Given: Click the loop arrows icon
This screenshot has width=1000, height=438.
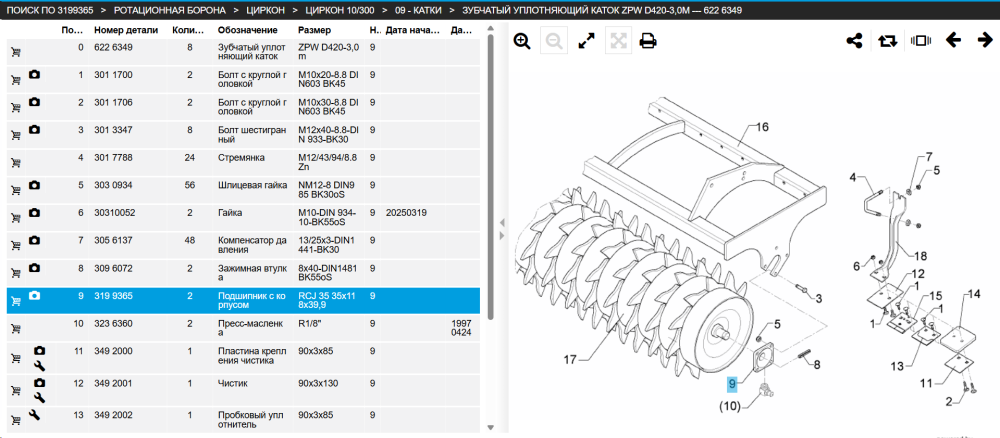Looking at the screenshot, I should click(x=887, y=41).
